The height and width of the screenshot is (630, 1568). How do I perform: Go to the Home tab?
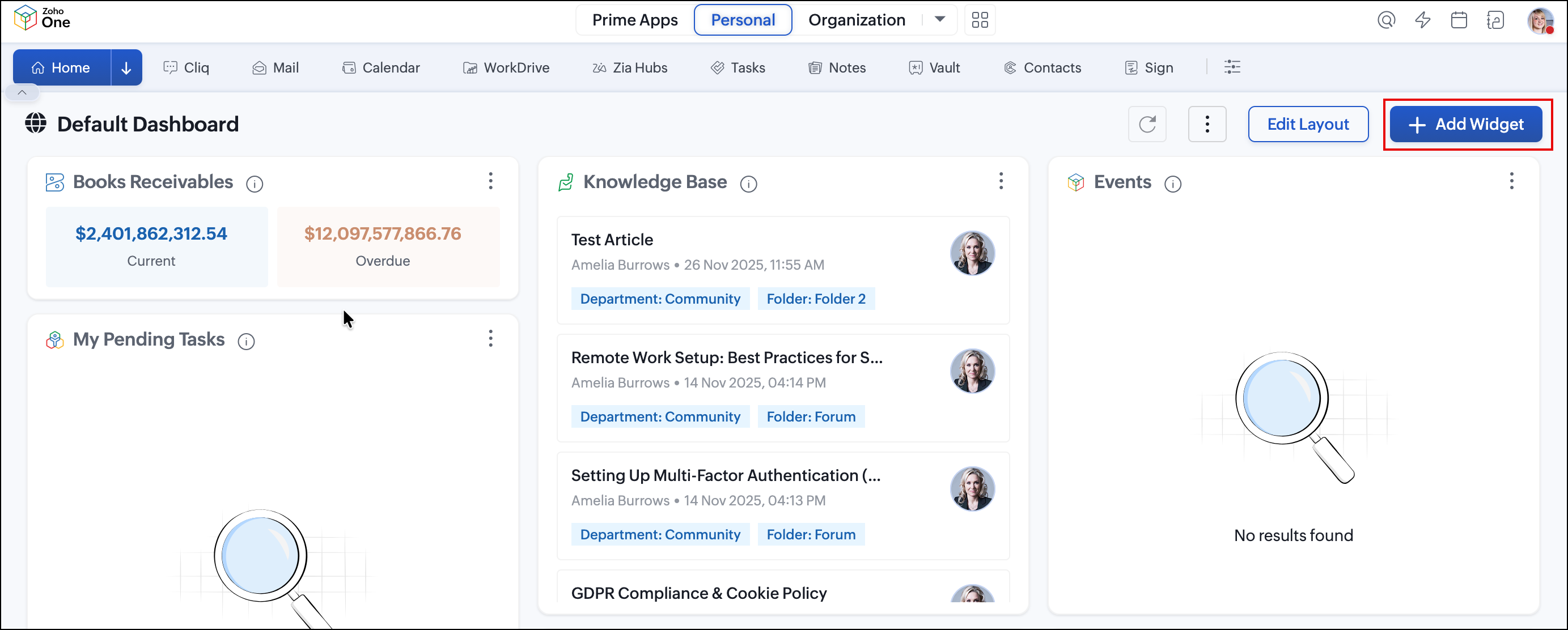tap(62, 67)
